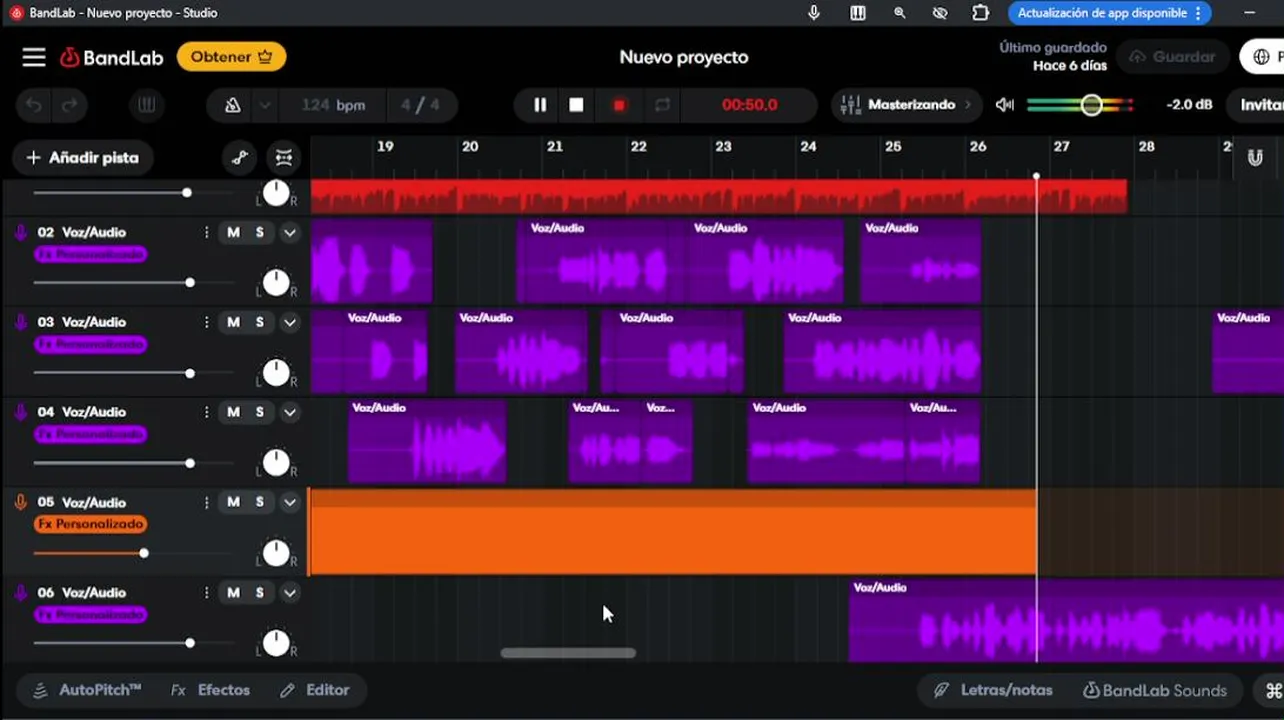Open track 03 three-dot menu
Screen dimensions: 1284x720
pyautogui.click(x=206, y=322)
